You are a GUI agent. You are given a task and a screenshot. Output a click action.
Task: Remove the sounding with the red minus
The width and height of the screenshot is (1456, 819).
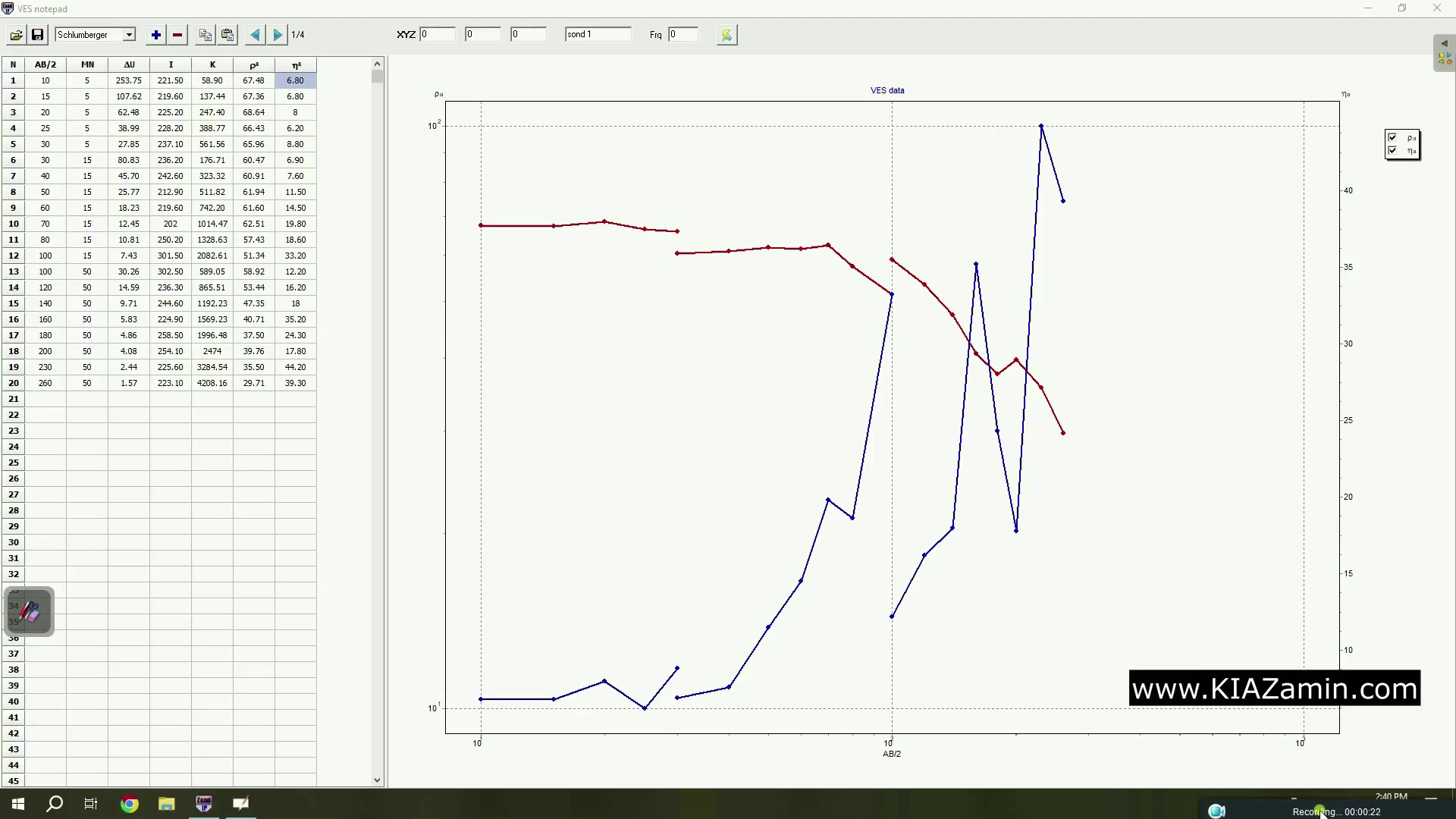[177, 35]
